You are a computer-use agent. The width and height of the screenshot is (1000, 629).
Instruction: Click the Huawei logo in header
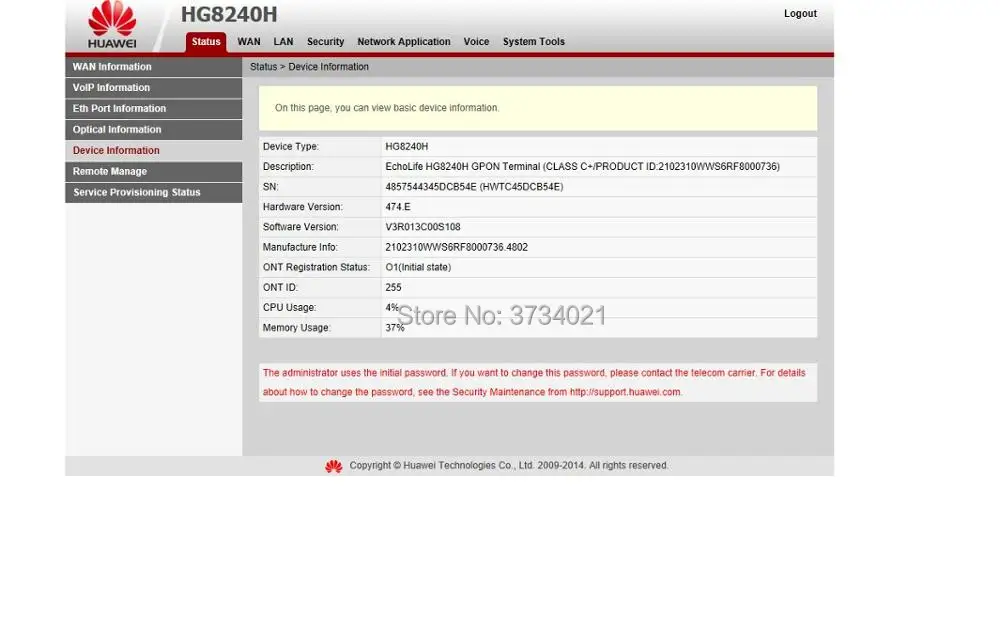click(112, 24)
